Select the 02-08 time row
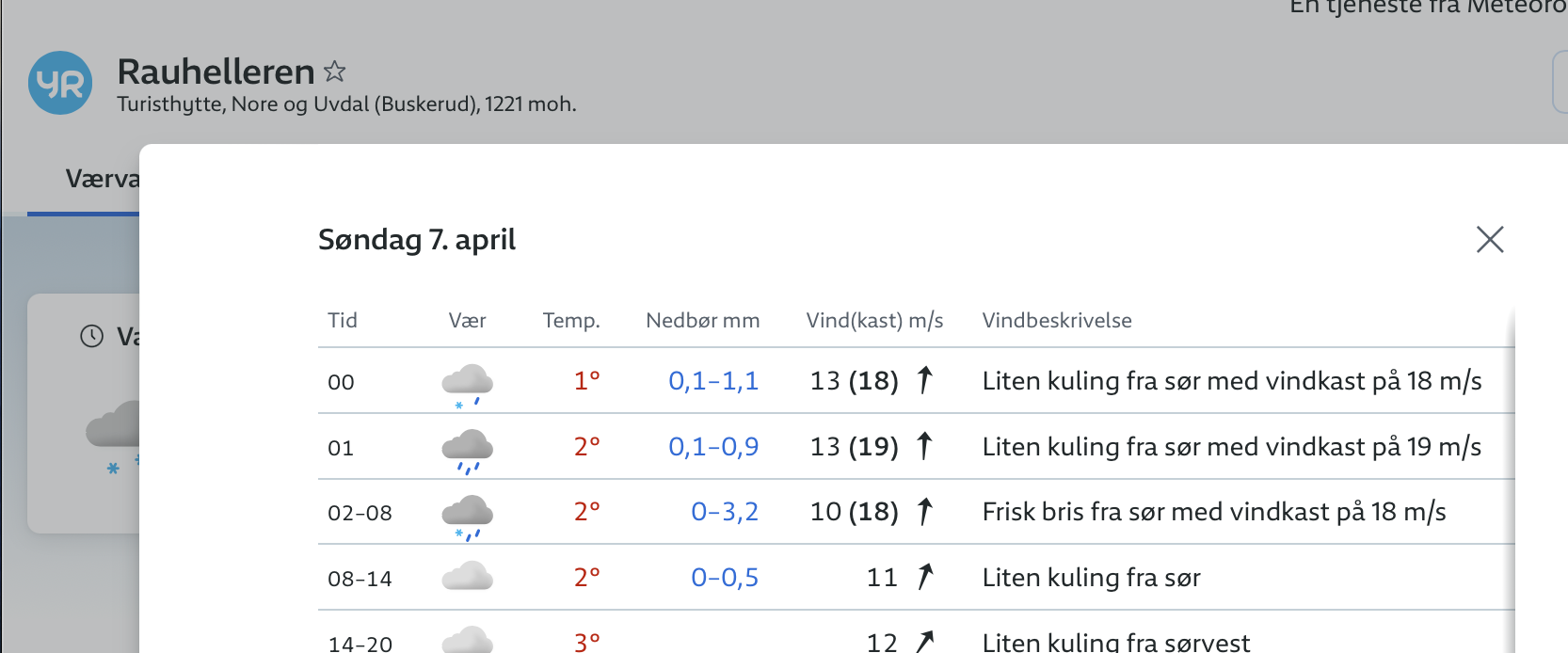This screenshot has height=653, width=1568. pyautogui.click(x=360, y=514)
